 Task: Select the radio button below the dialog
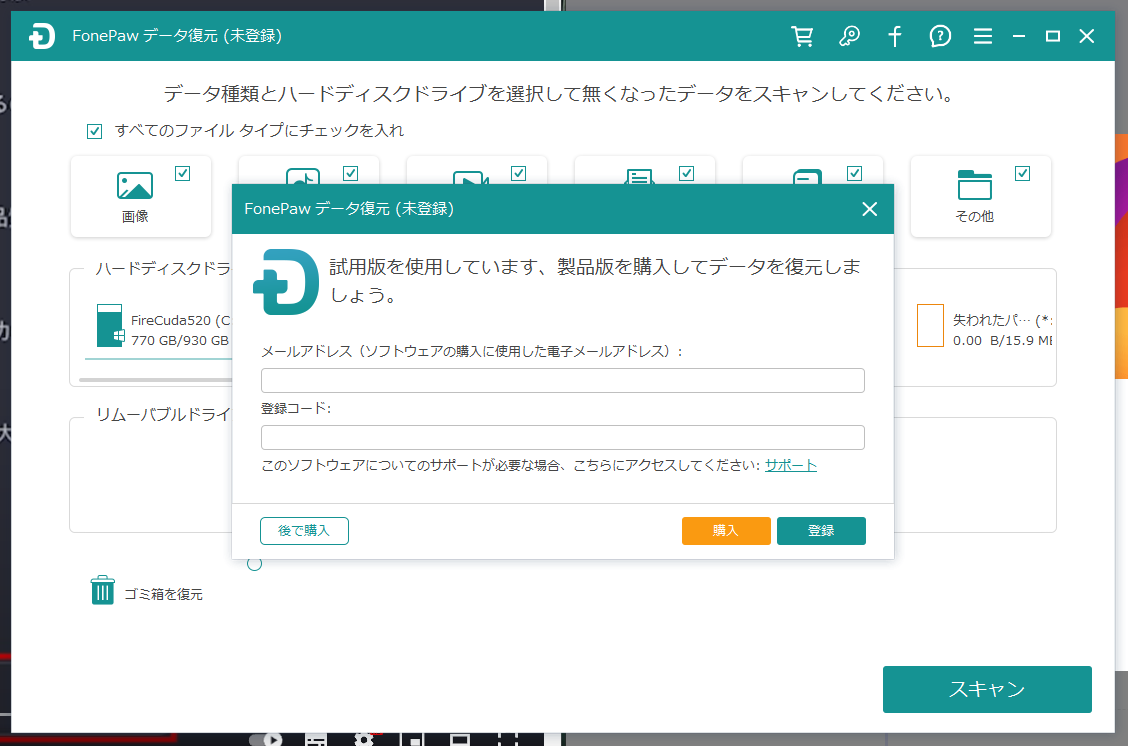(x=254, y=564)
